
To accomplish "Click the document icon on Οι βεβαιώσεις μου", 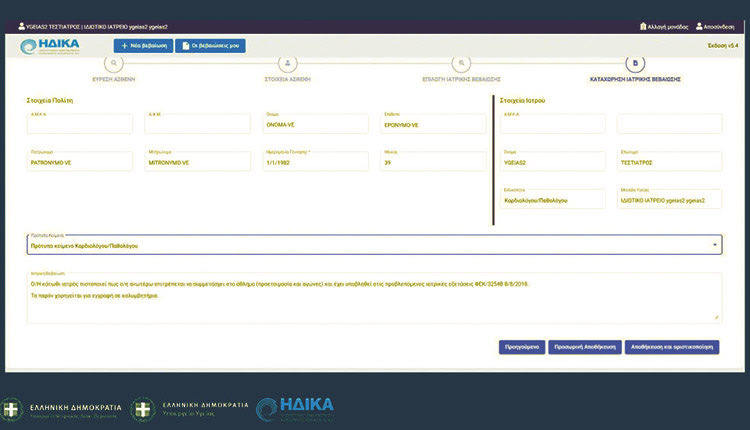I will coord(186,46).
